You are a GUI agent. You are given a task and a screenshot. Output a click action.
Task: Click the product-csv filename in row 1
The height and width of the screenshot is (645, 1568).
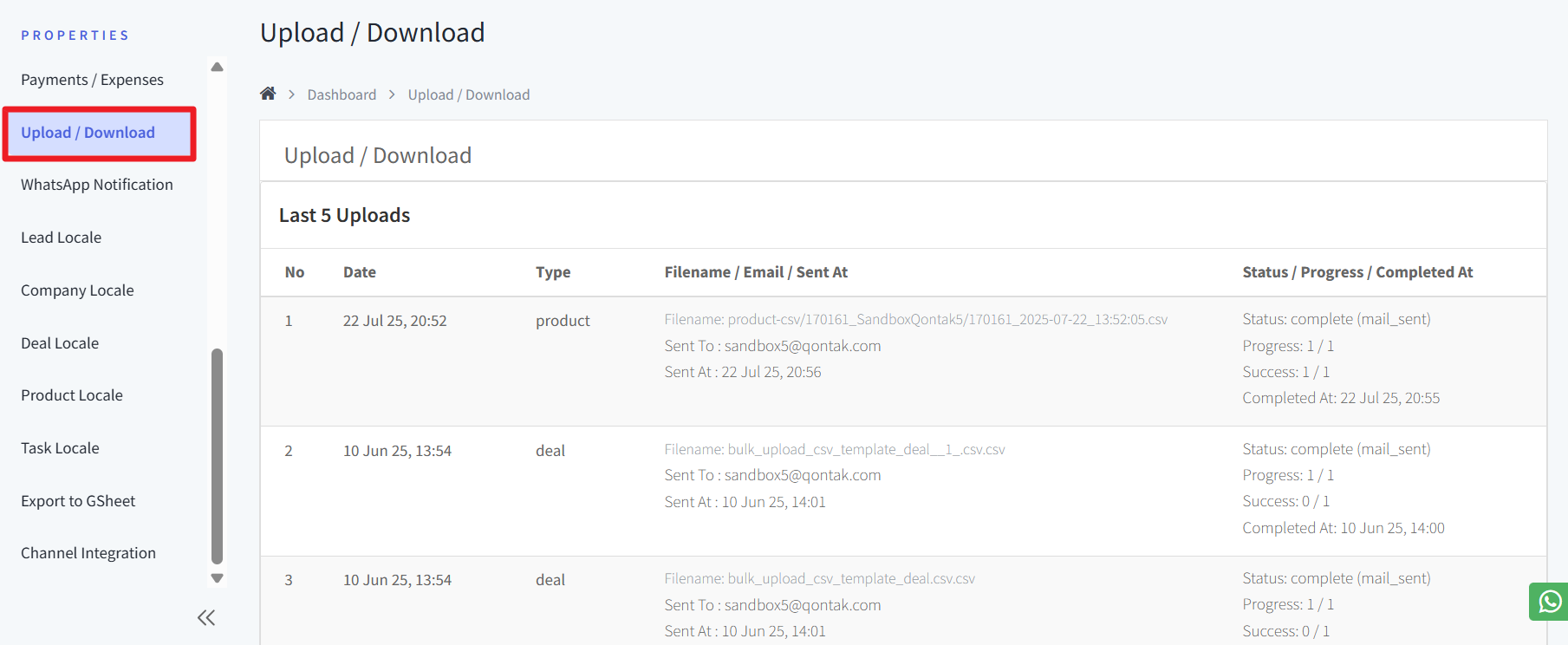click(915, 320)
